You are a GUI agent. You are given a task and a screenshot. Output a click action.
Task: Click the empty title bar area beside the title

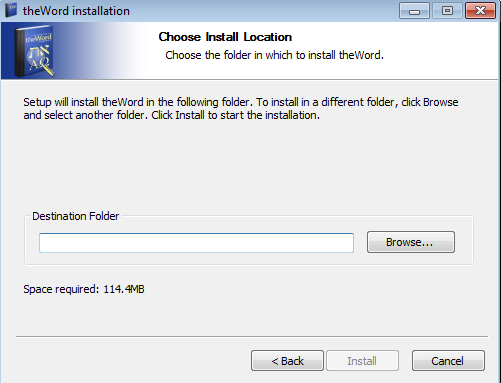[263, 11]
